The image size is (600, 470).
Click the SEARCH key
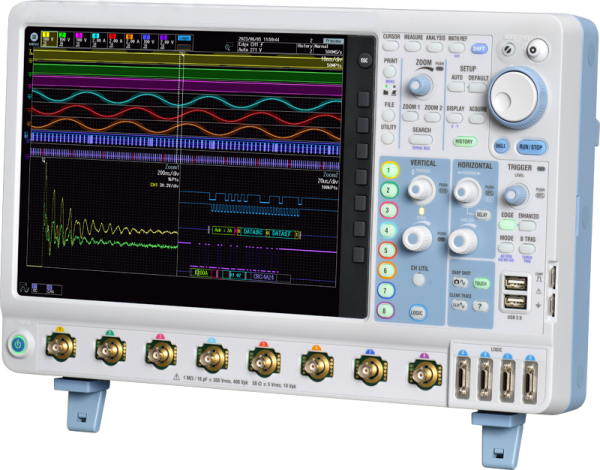click(x=421, y=140)
